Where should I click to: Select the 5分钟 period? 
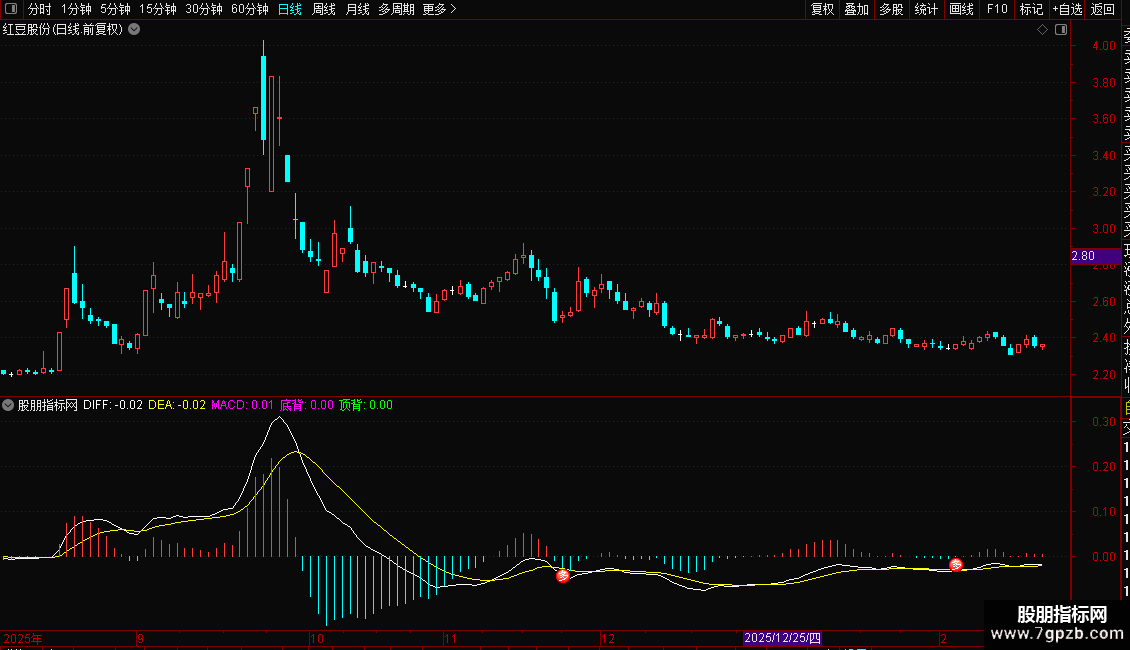point(115,9)
